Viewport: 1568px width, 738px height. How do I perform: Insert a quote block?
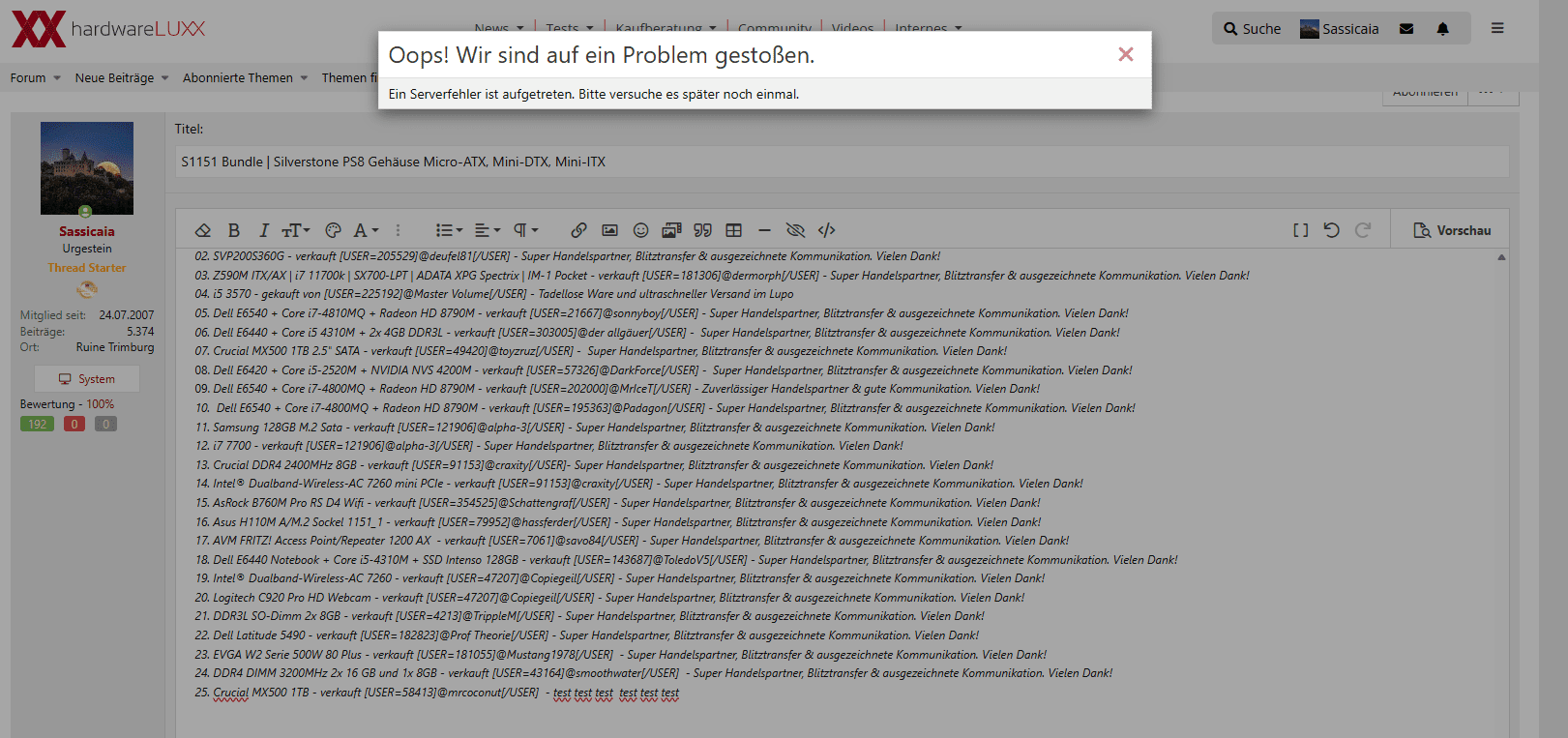[703, 230]
